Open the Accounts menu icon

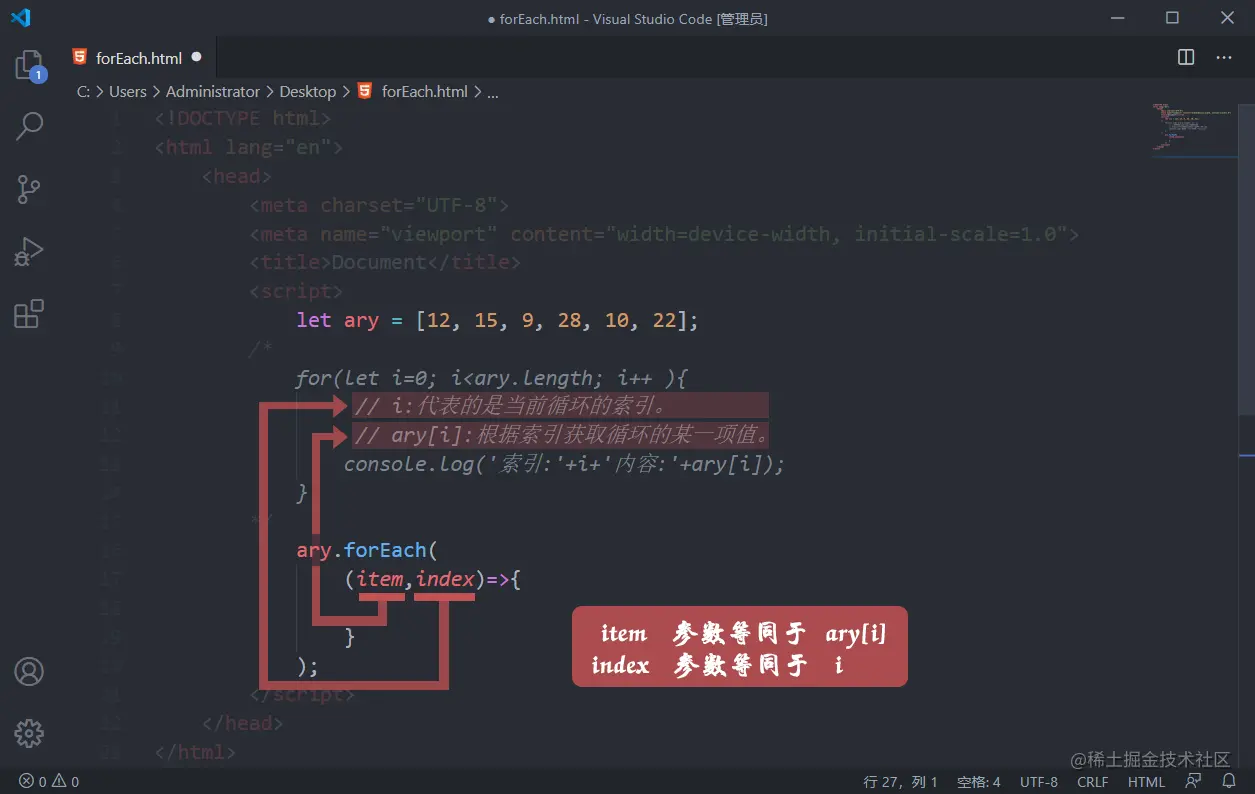pyautogui.click(x=29, y=671)
